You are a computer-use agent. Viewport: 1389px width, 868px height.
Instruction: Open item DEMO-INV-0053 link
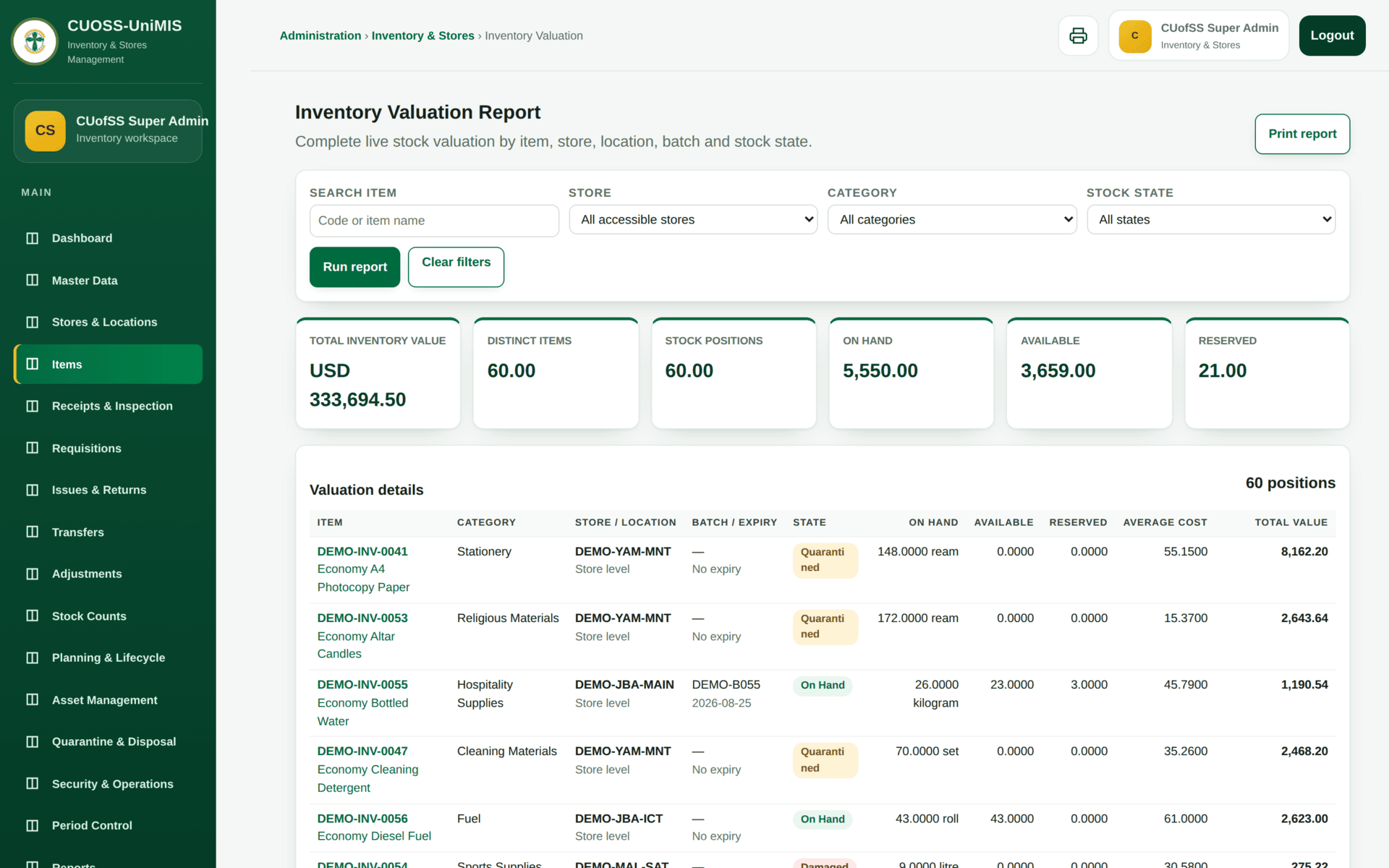point(362,618)
